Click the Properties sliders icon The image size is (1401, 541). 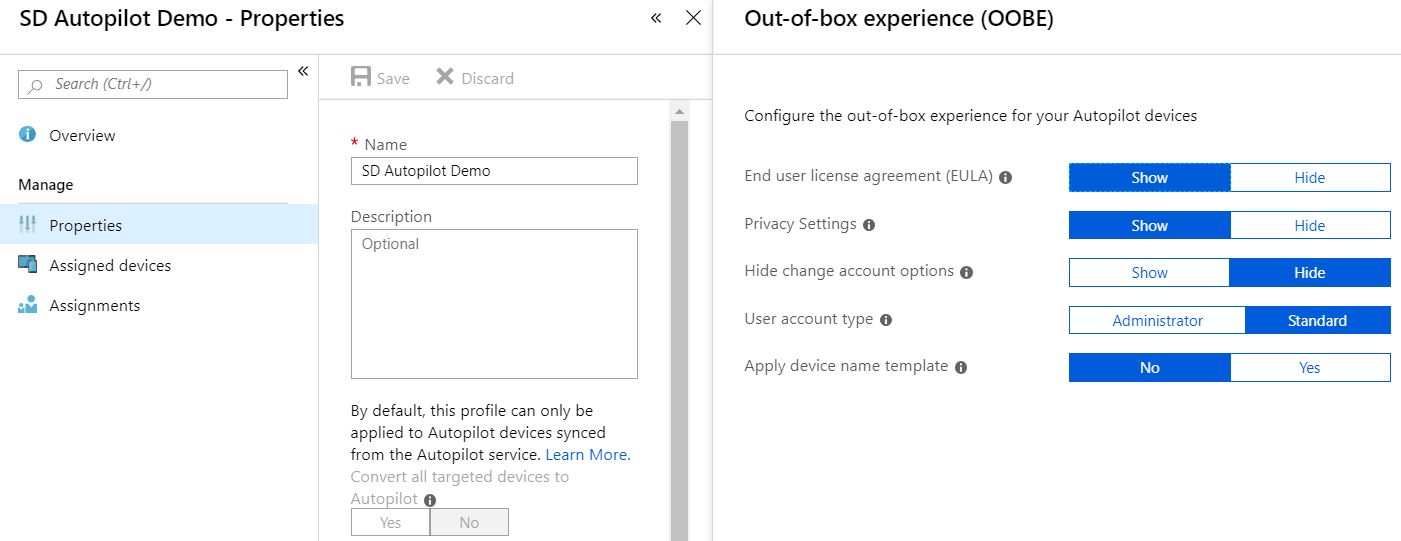28,225
